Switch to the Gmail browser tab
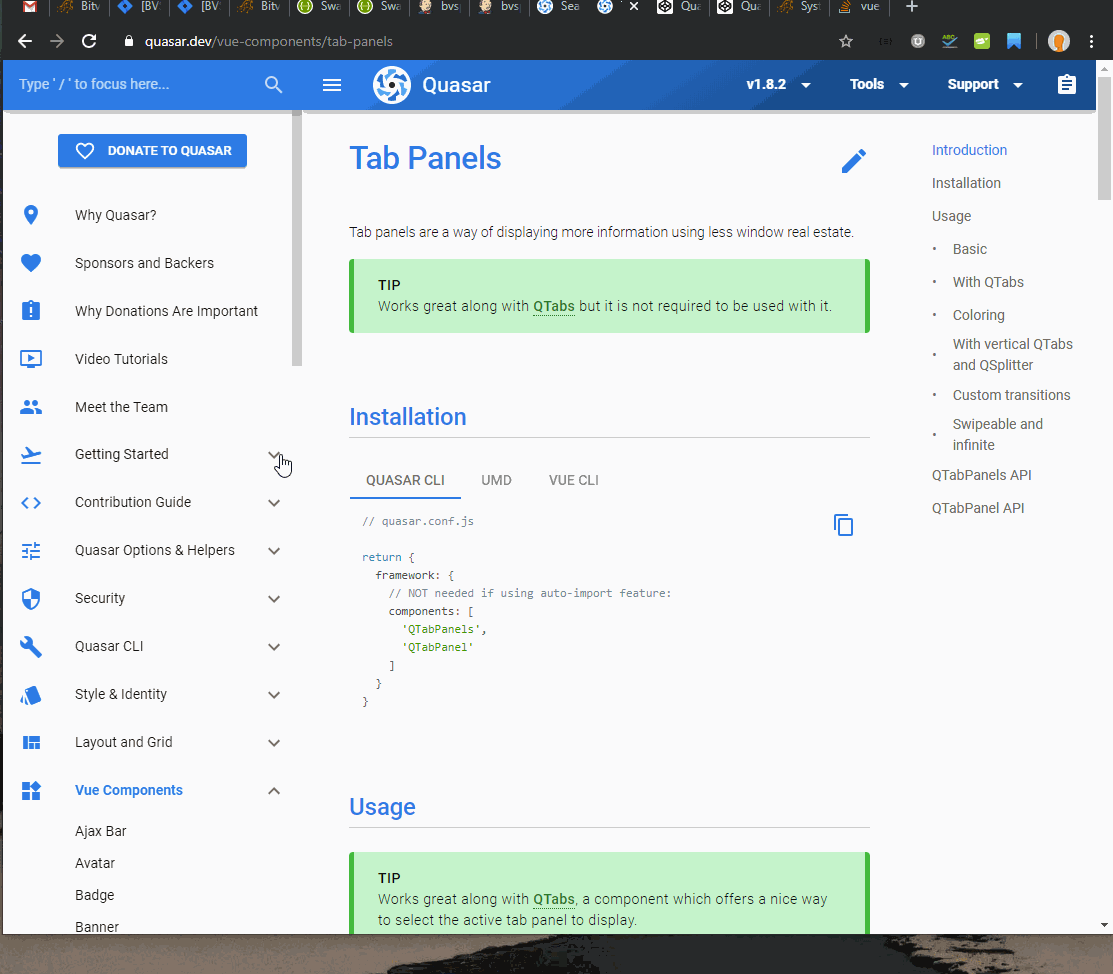The width and height of the screenshot is (1113, 974). [29, 6]
